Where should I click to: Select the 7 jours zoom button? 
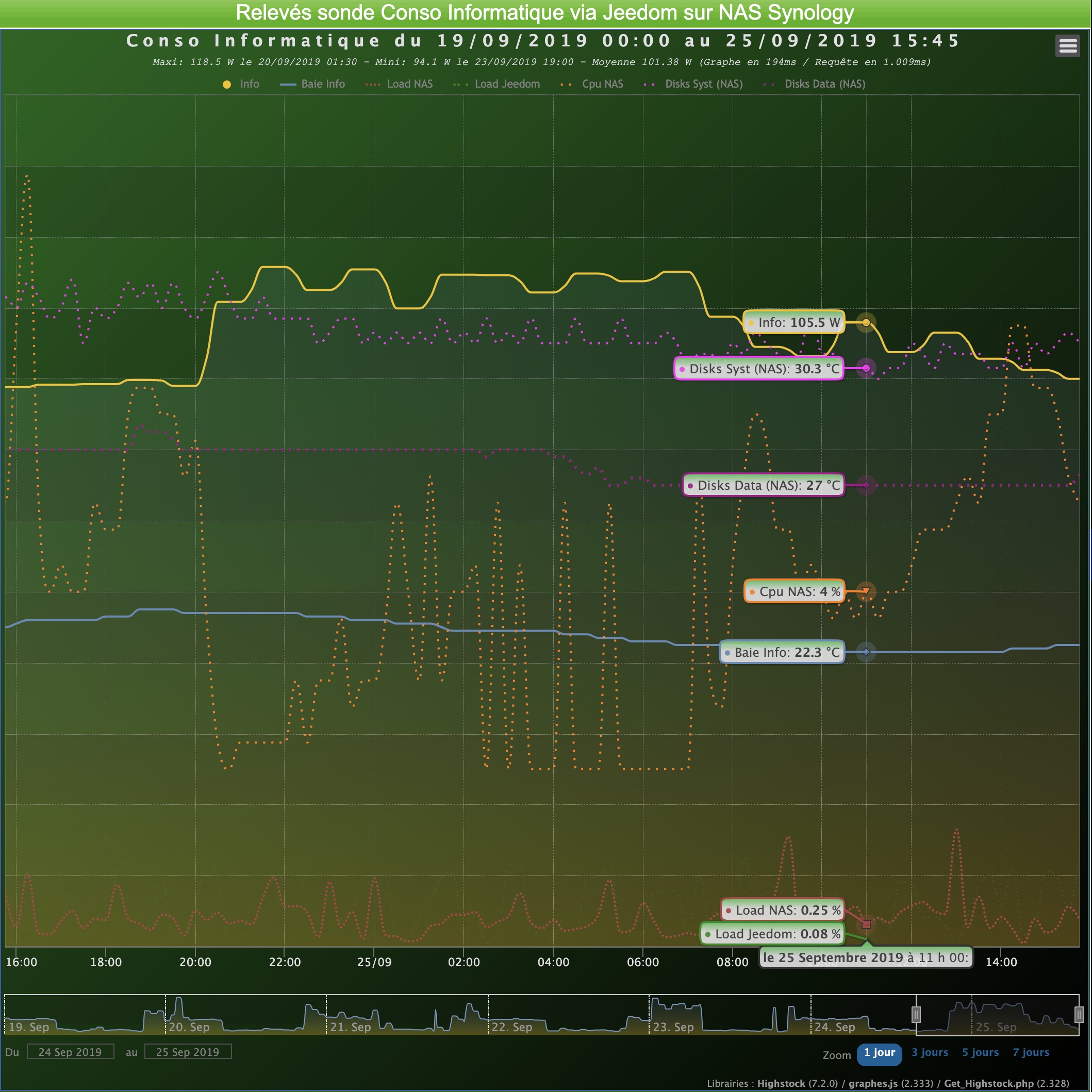pyautogui.click(x=1031, y=1052)
